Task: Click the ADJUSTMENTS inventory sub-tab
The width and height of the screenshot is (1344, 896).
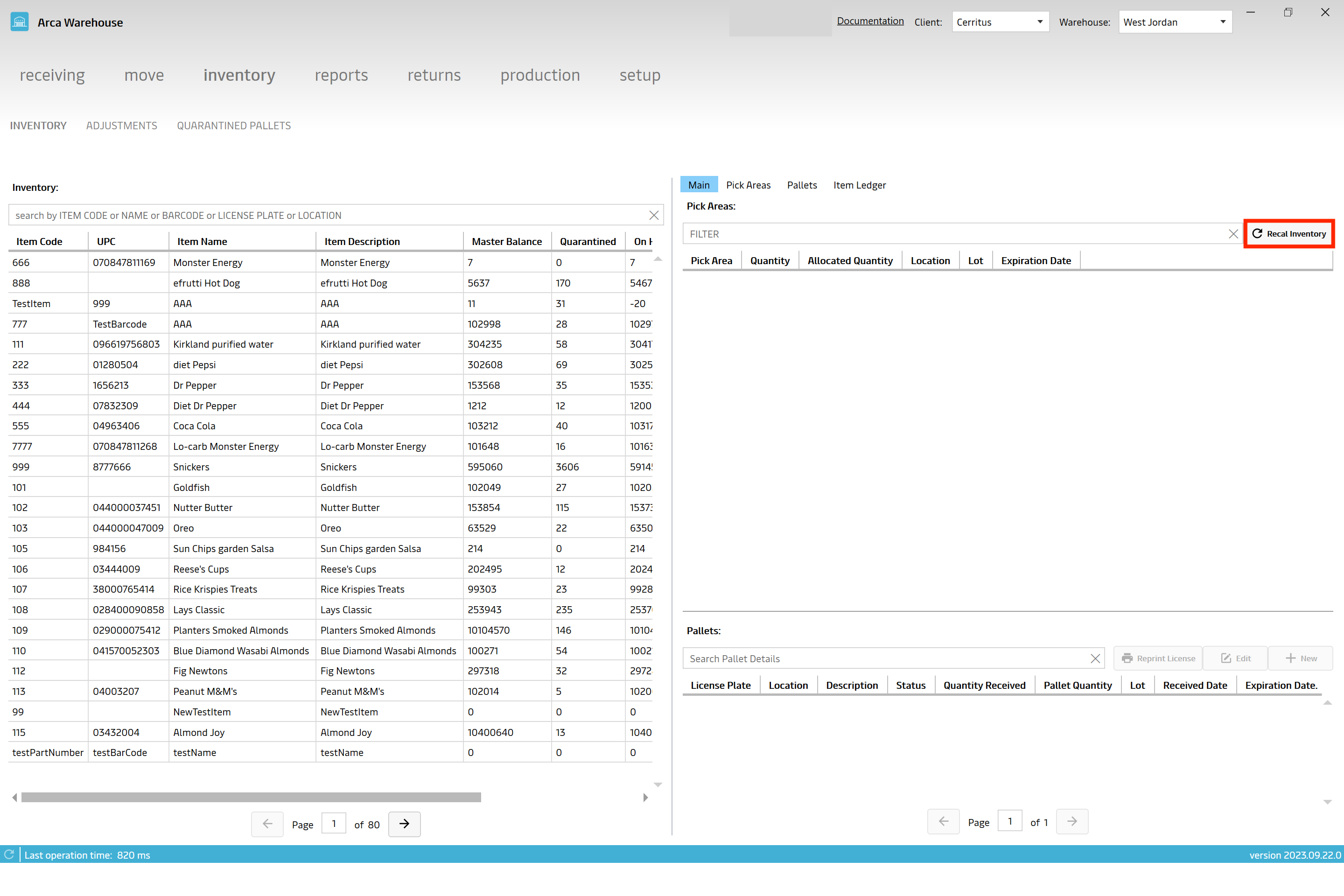Action: click(x=121, y=125)
